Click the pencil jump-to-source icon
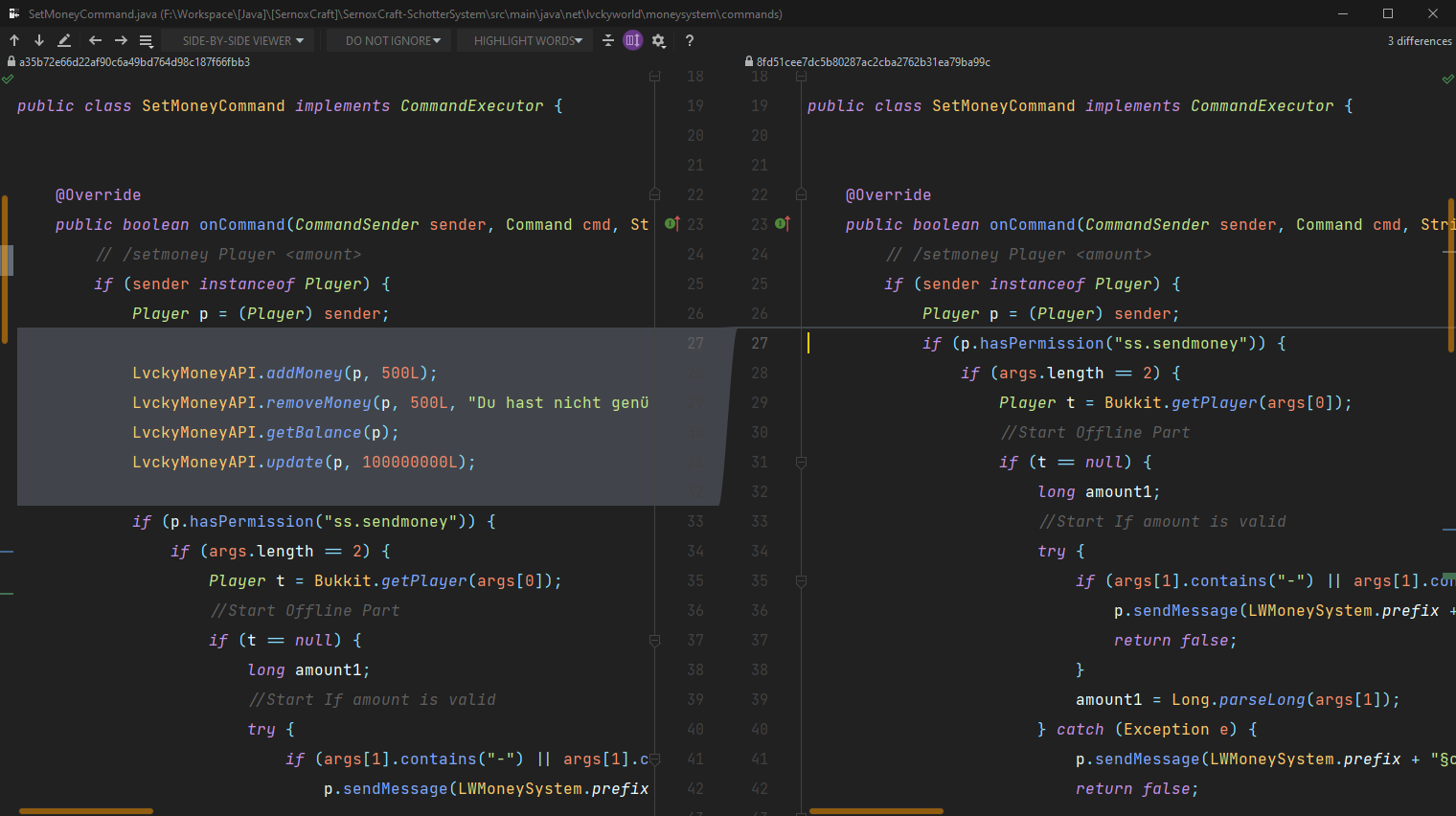Image resolution: width=1456 pixels, height=816 pixels. click(x=64, y=40)
